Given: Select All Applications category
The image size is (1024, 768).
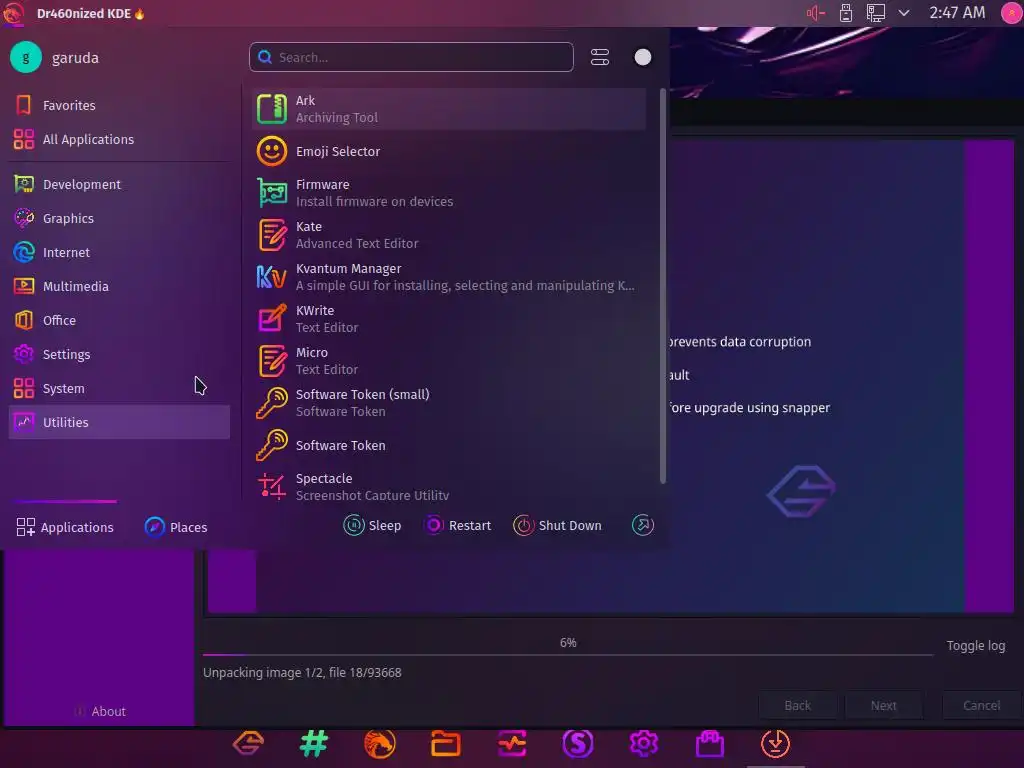Looking at the screenshot, I should tap(119, 139).
